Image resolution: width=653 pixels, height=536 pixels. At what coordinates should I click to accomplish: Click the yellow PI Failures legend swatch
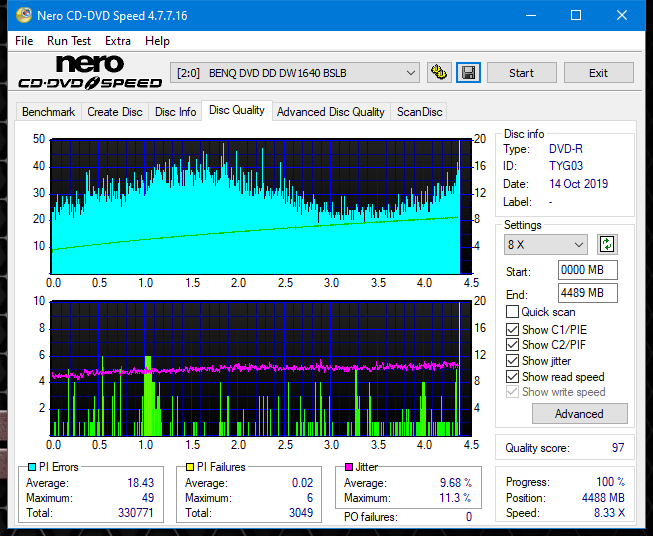(x=190, y=467)
